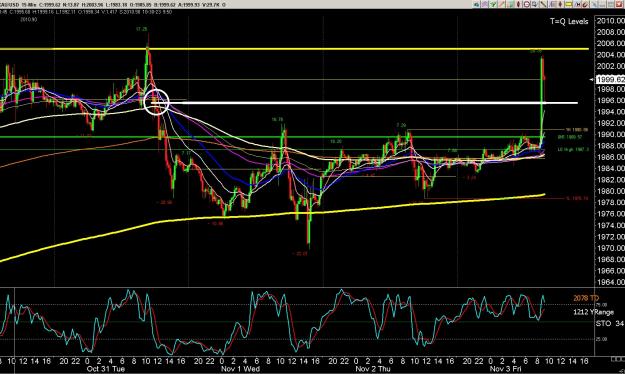This screenshot has height=374, width=625.
Task: Select the dark diagonal line tool
Action: pyautogui.click(x=543, y=4)
